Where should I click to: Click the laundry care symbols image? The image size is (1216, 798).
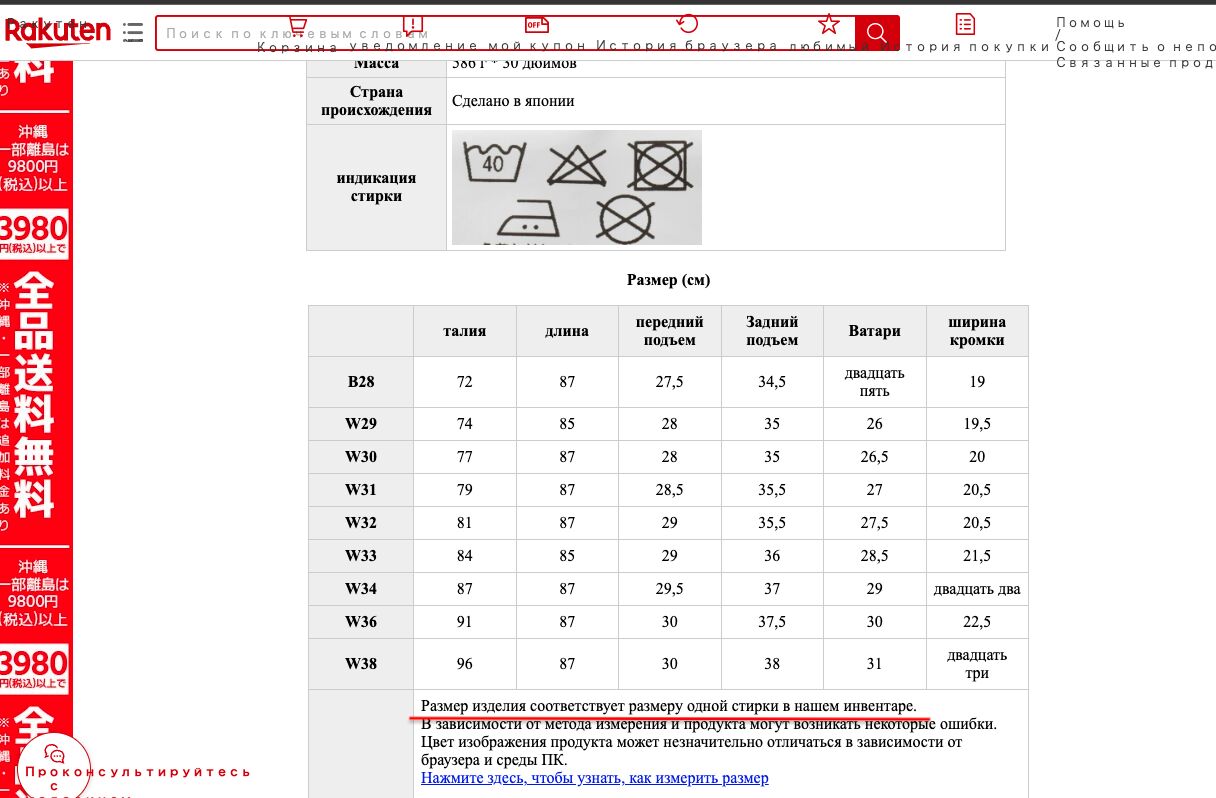pyautogui.click(x=577, y=187)
